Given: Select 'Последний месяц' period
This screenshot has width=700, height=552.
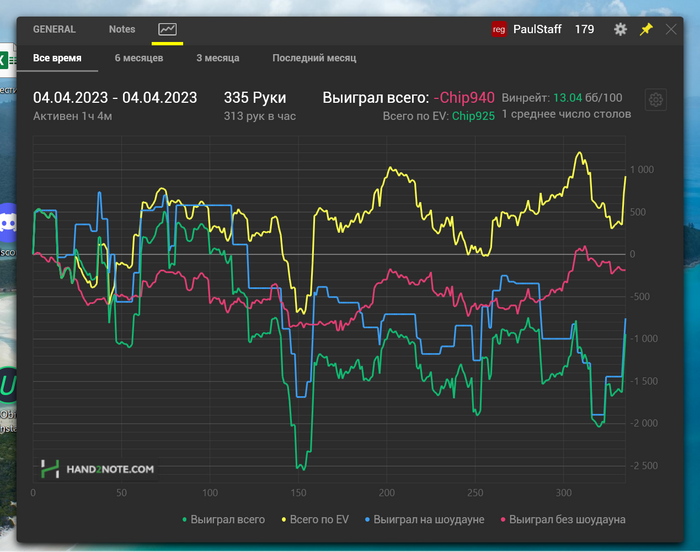Looking at the screenshot, I should [x=314, y=58].
